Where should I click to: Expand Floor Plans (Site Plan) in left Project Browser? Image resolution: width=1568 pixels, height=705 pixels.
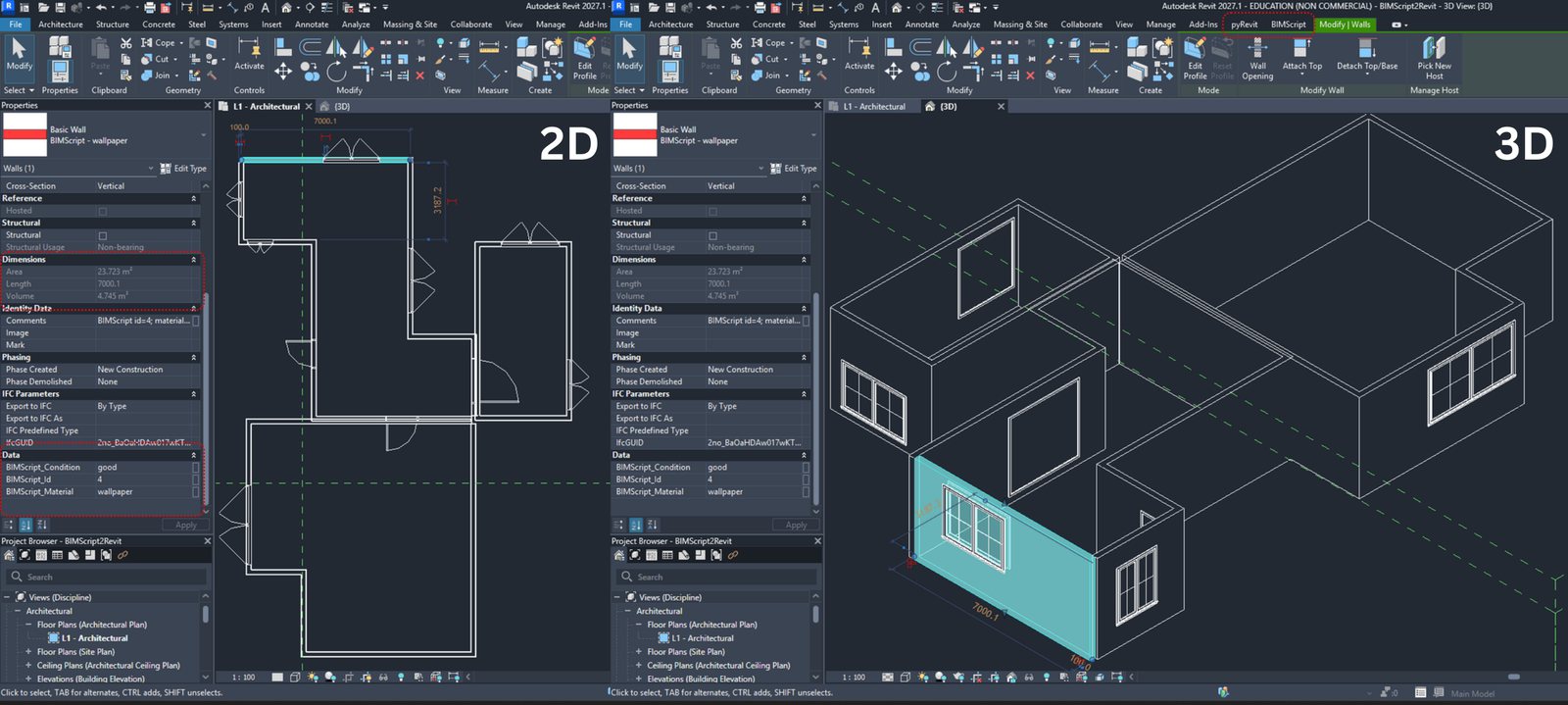tap(28, 651)
